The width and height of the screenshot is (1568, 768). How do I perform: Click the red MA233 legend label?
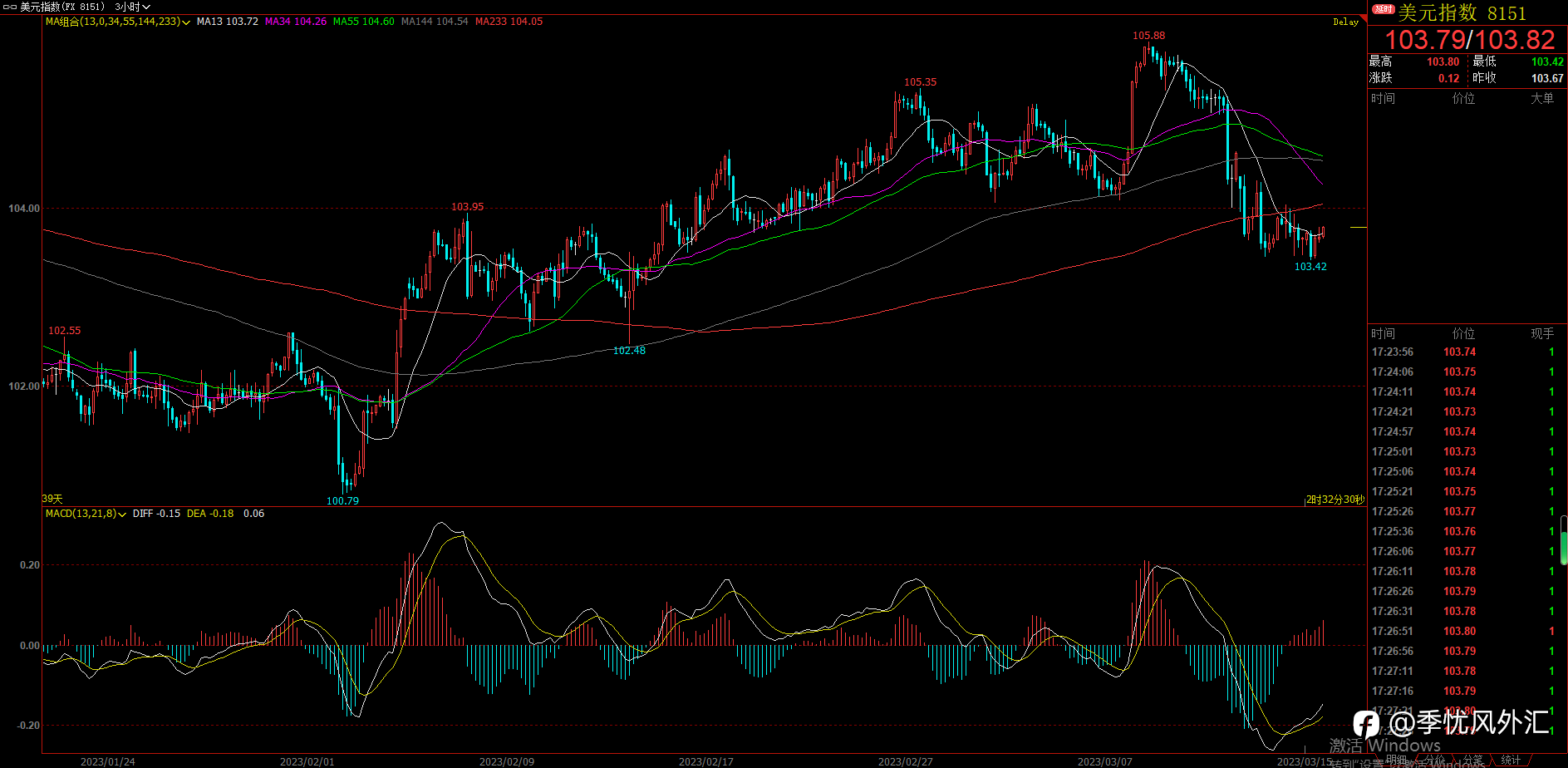click(509, 22)
